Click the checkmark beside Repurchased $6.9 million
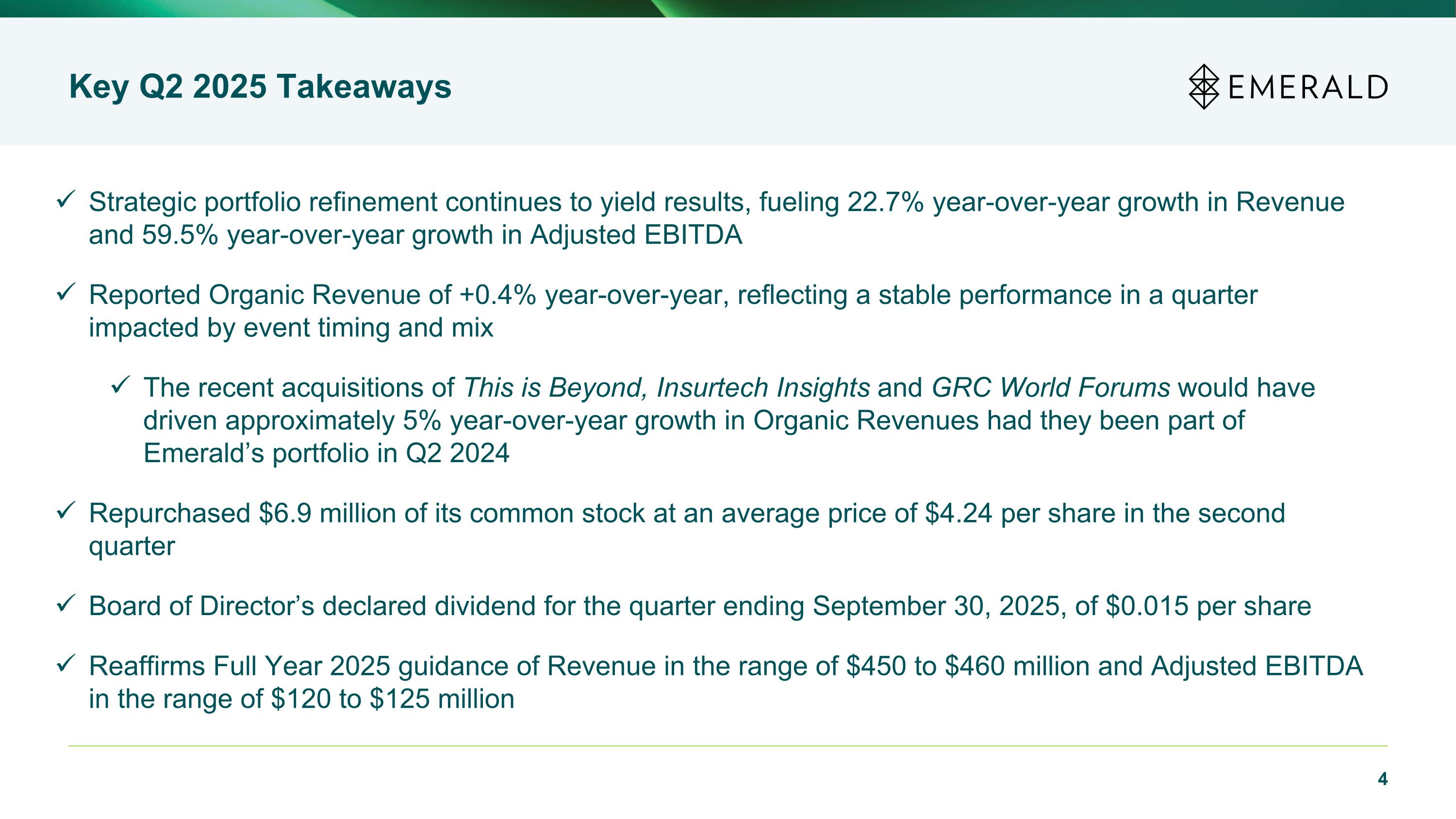 63,512
